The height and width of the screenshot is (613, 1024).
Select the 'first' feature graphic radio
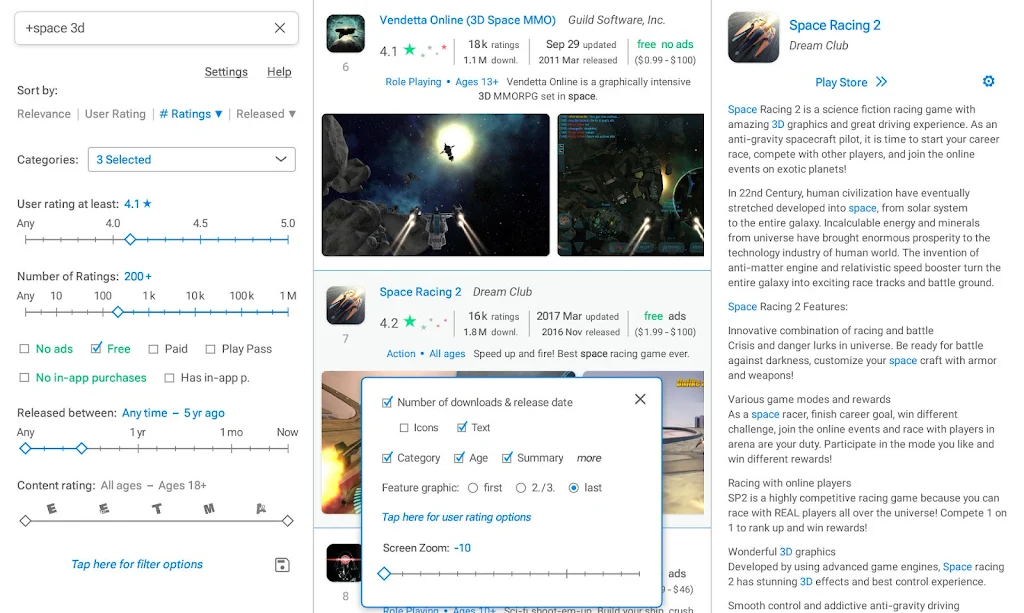pyautogui.click(x=472, y=488)
